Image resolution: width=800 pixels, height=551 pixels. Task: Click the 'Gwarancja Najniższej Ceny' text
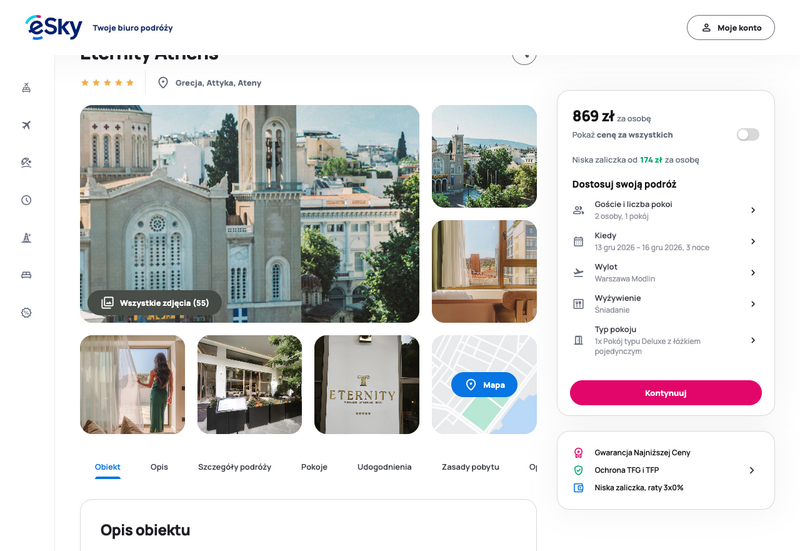(x=642, y=453)
